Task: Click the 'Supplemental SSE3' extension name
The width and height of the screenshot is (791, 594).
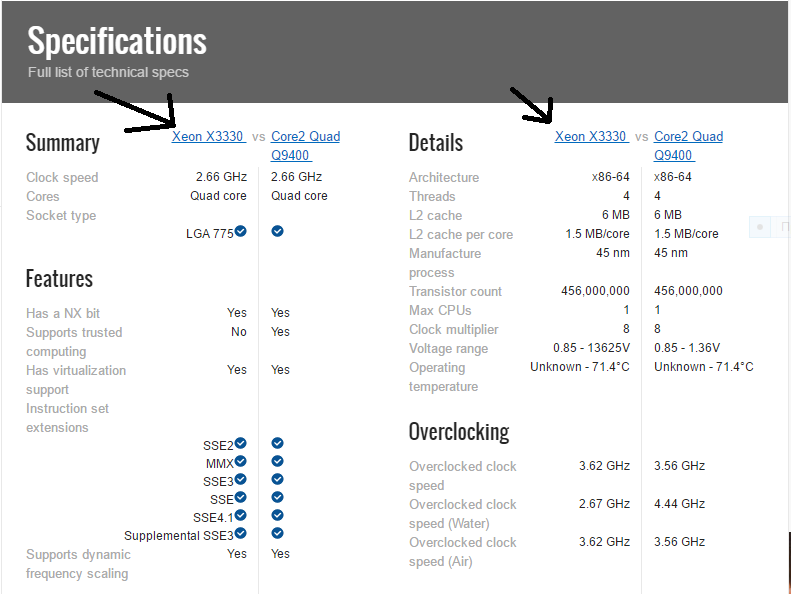Action: 179,535
